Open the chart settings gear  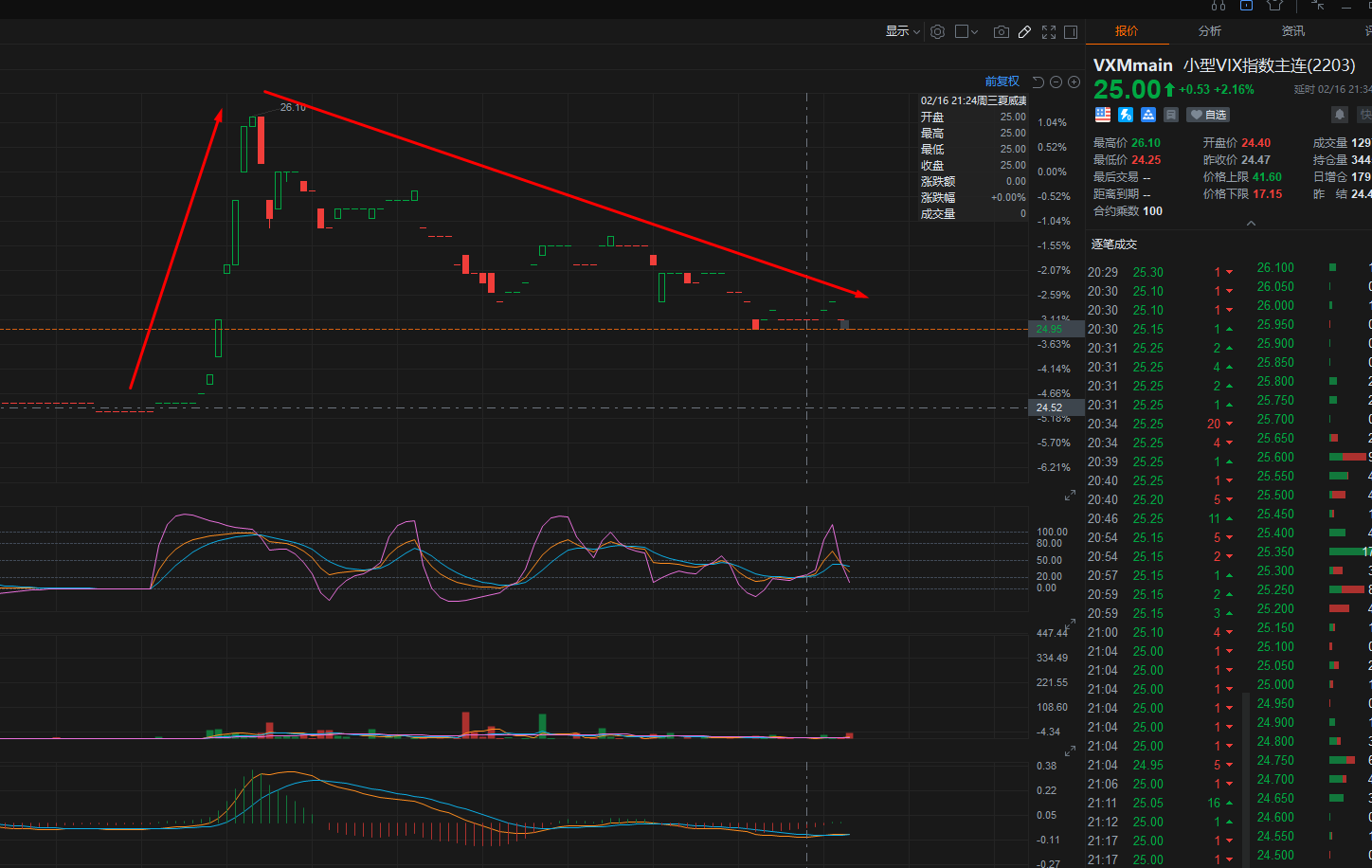[x=937, y=31]
